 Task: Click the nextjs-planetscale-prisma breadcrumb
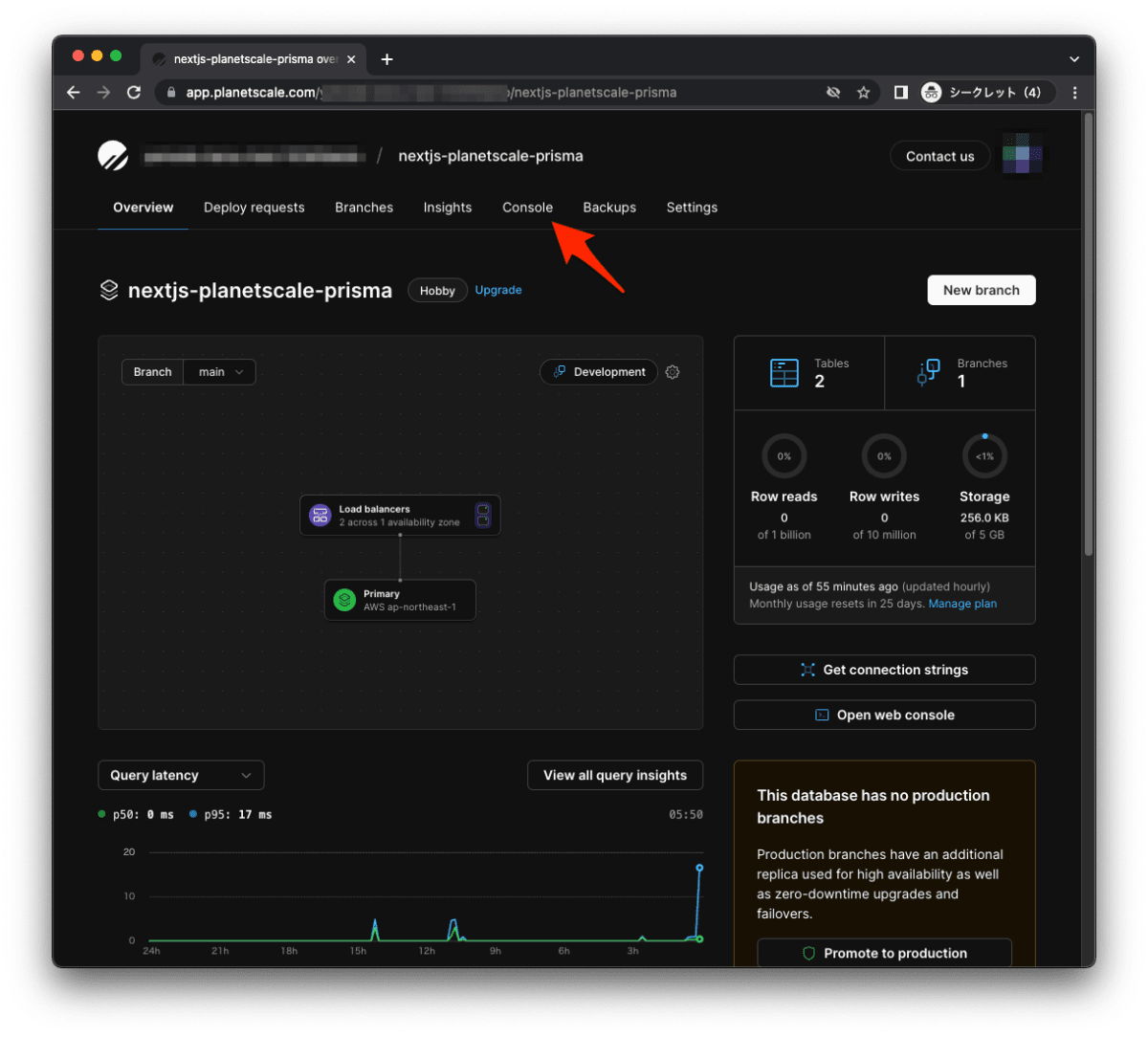click(491, 156)
